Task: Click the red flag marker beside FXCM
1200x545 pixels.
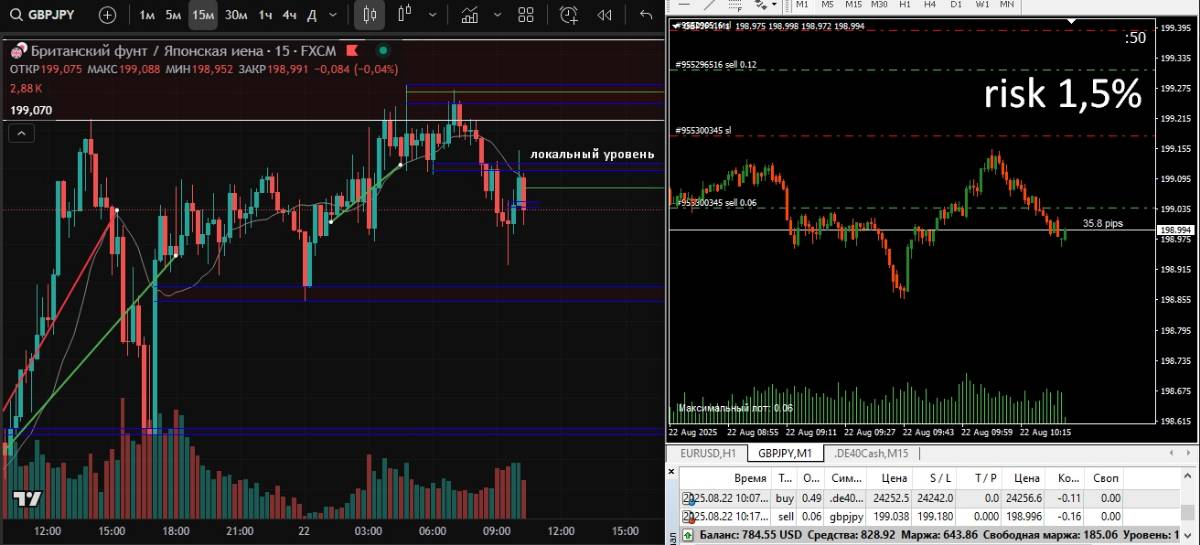Action: 351,50
